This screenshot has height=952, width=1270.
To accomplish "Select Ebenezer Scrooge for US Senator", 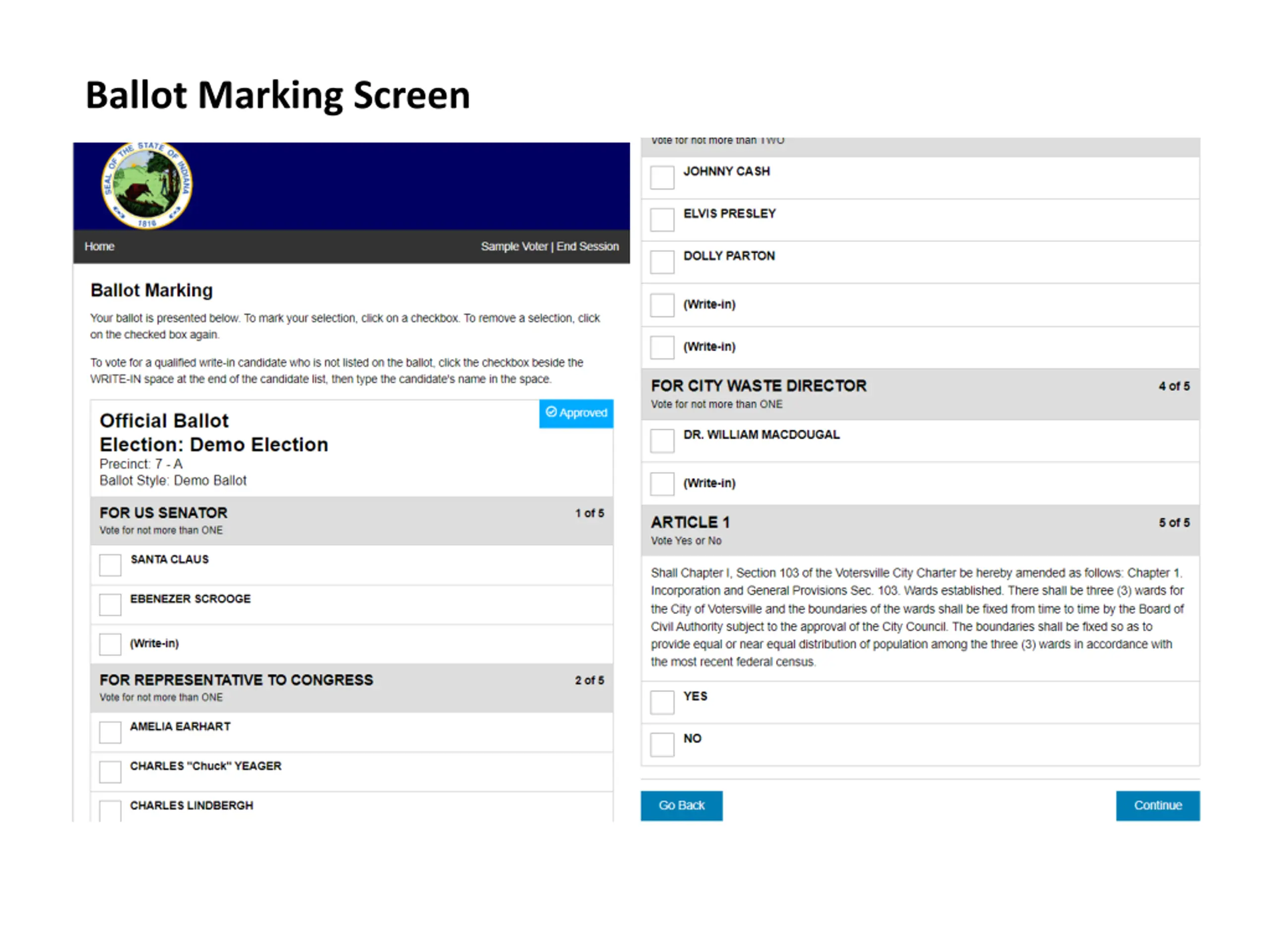I will [110, 604].
